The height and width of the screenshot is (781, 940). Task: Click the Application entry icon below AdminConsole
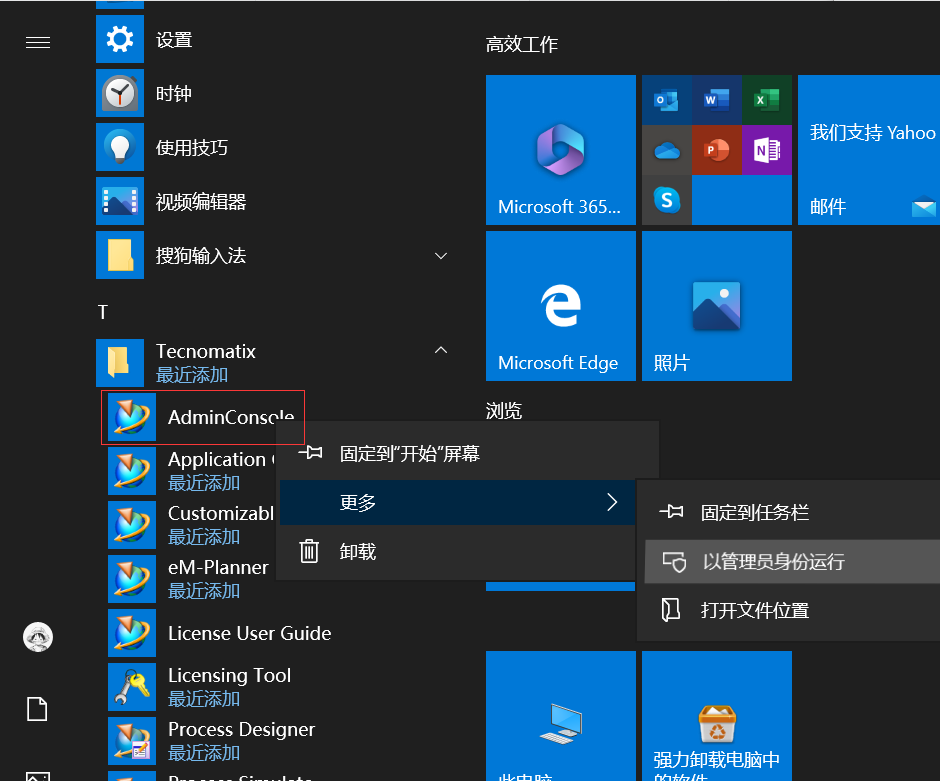click(132, 471)
